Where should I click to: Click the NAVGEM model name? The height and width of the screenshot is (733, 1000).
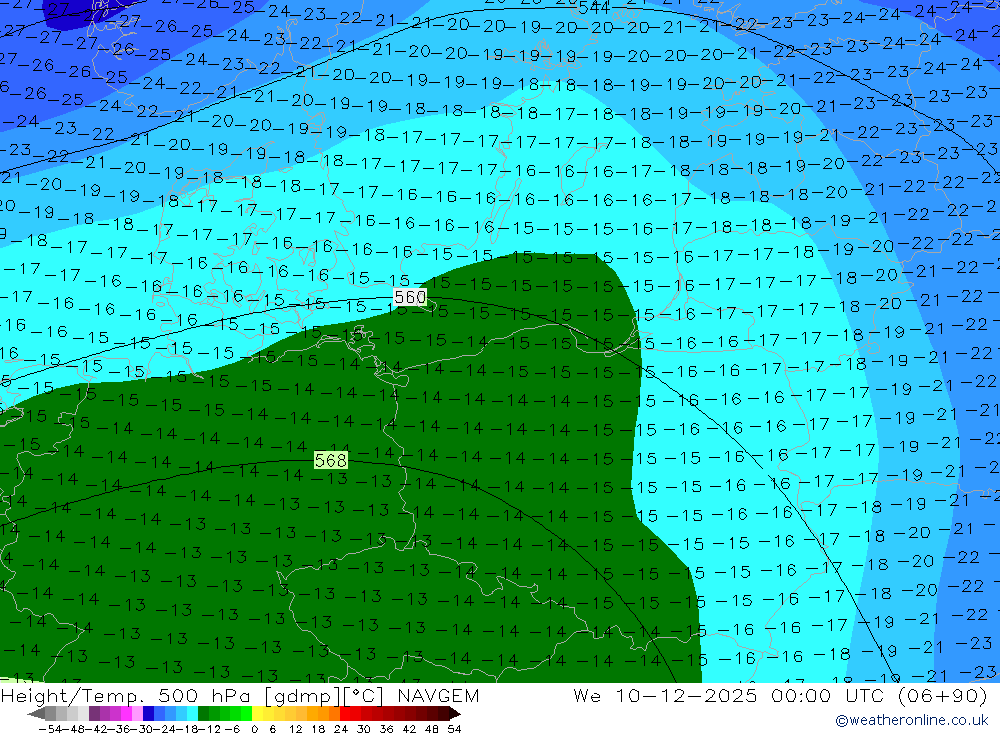click(x=438, y=696)
